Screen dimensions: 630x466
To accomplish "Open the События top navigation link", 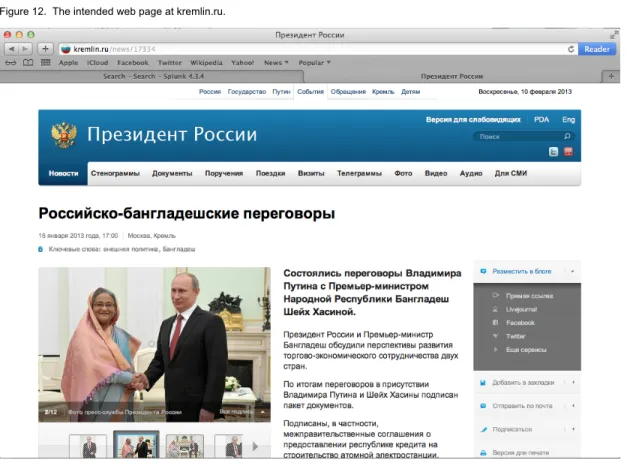I will point(310,92).
